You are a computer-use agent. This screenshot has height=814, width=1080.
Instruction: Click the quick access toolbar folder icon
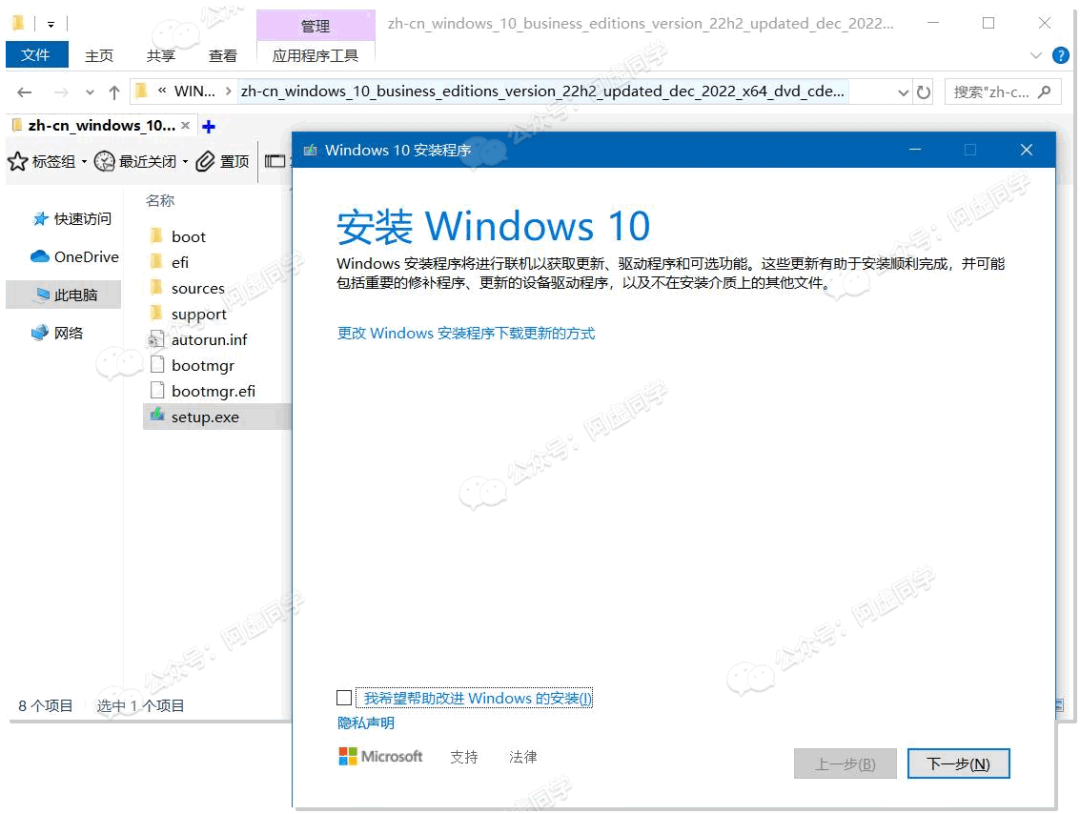click(x=19, y=23)
